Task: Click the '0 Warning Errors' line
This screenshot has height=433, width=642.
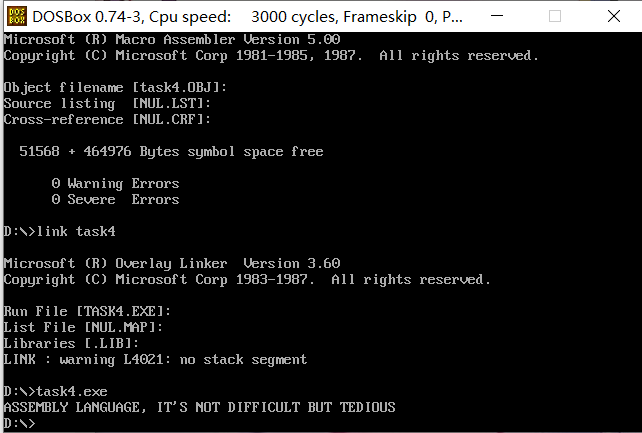Action: [115, 183]
